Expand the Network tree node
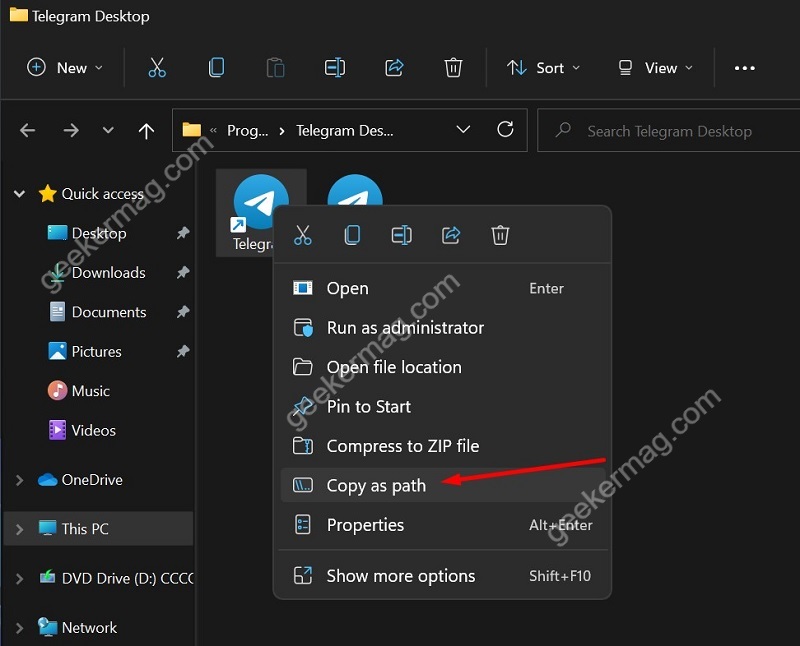Image resolution: width=800 pixels, height=646 pixels. pyautogui.click(x=19, y=628)
